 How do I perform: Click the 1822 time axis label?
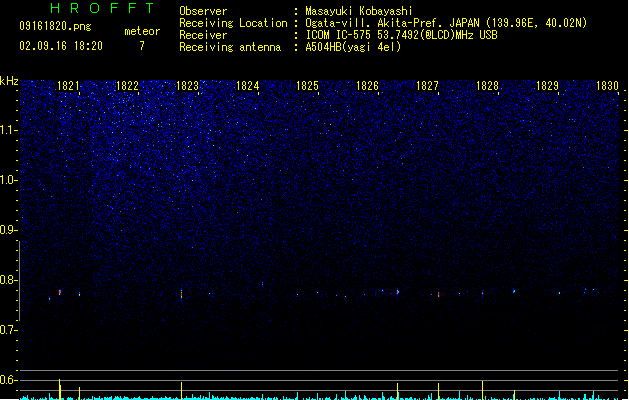point(127,86)
